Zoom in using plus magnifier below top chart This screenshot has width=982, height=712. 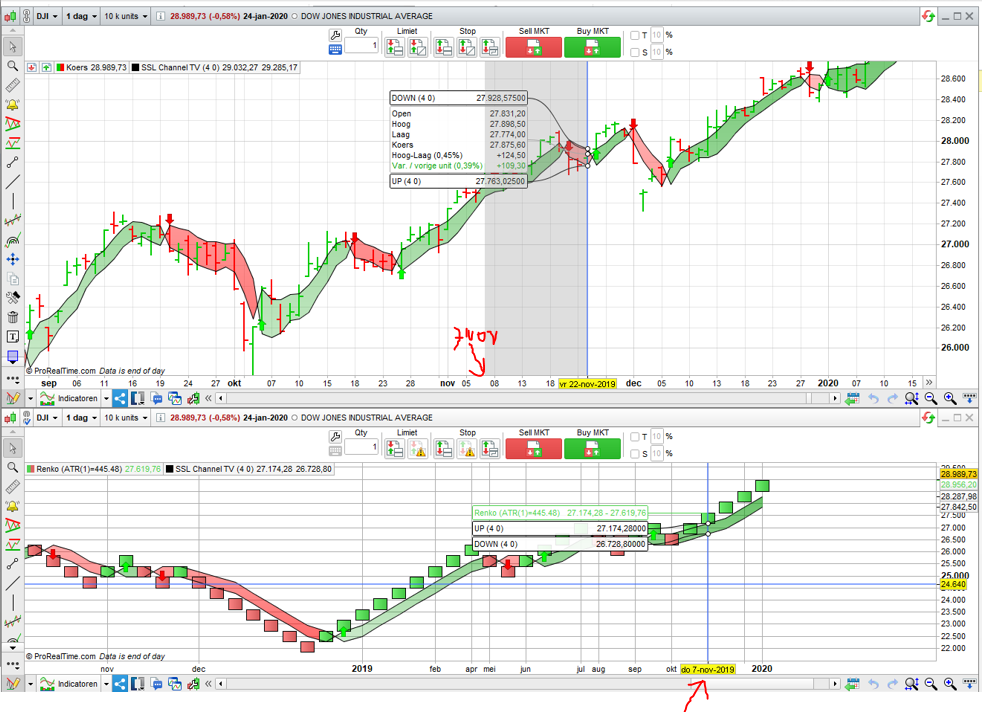(950, 398)
